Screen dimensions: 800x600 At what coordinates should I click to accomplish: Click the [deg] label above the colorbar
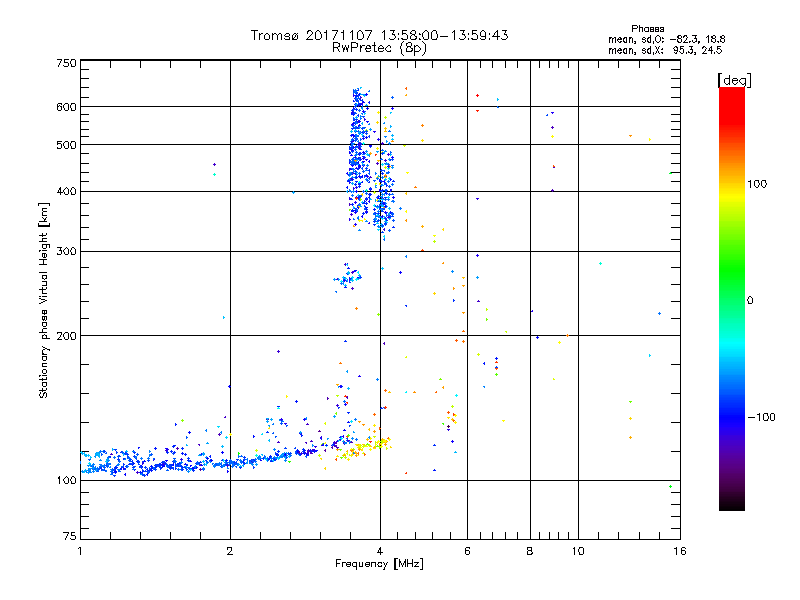pos(734,79)
